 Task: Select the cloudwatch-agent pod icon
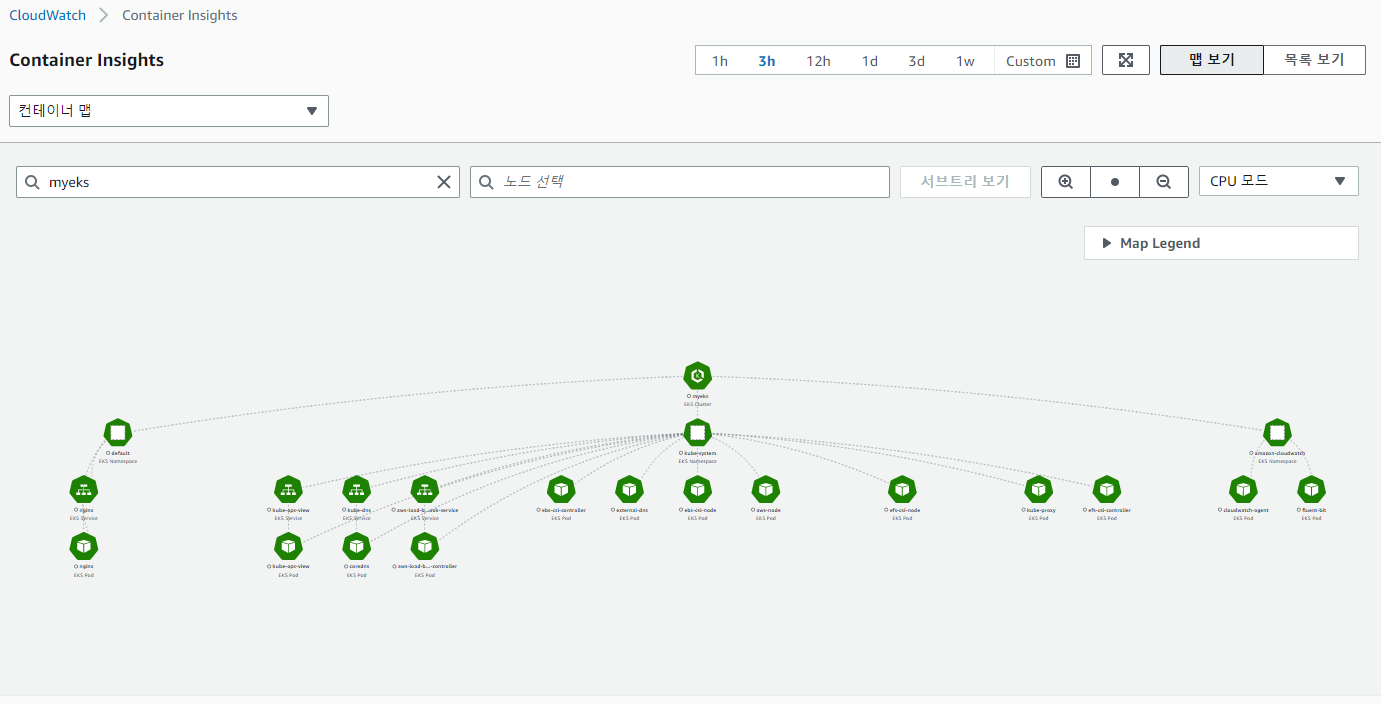click(x=1243, y=490)
